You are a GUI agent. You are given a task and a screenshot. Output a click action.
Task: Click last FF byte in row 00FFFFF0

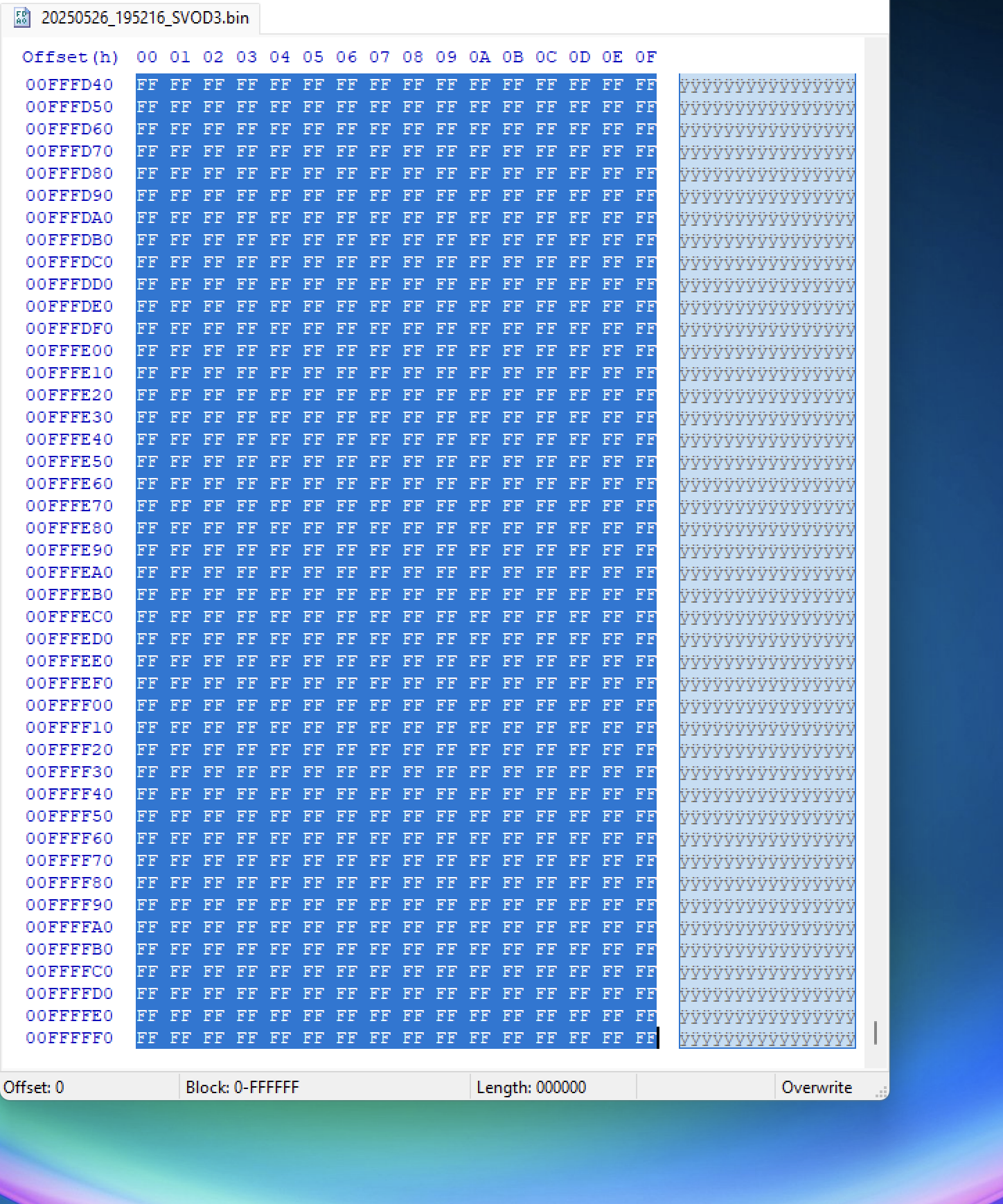click(646, 1038)
